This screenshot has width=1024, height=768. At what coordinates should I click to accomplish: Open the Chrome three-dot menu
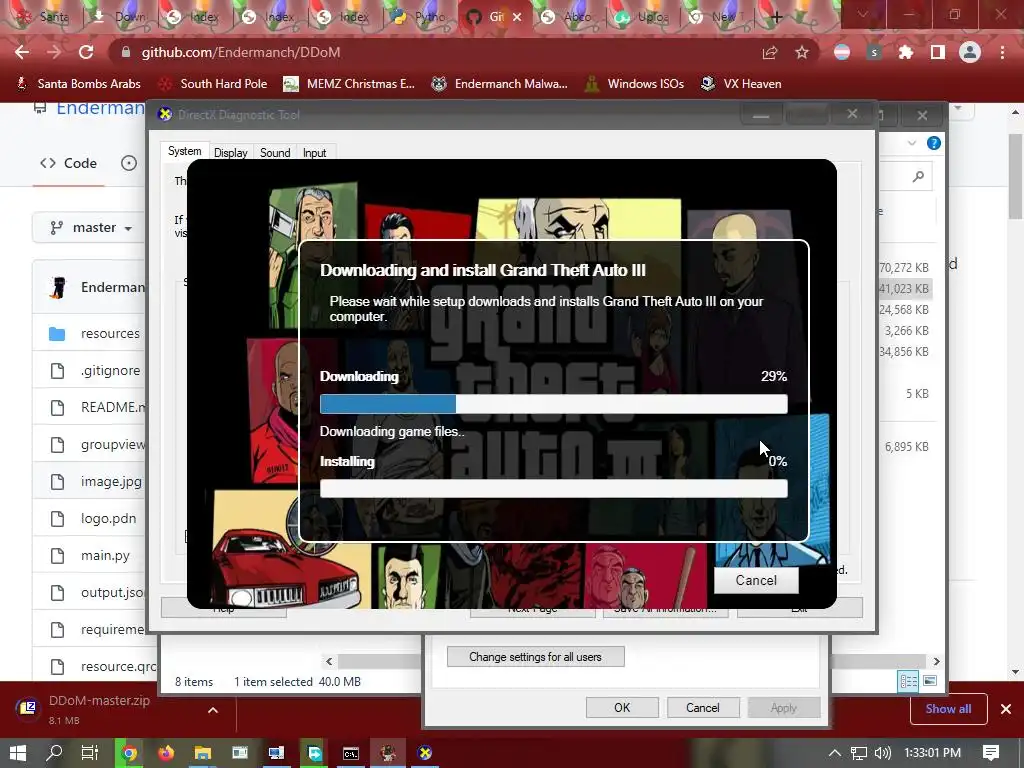click(x=1002, y=52)
